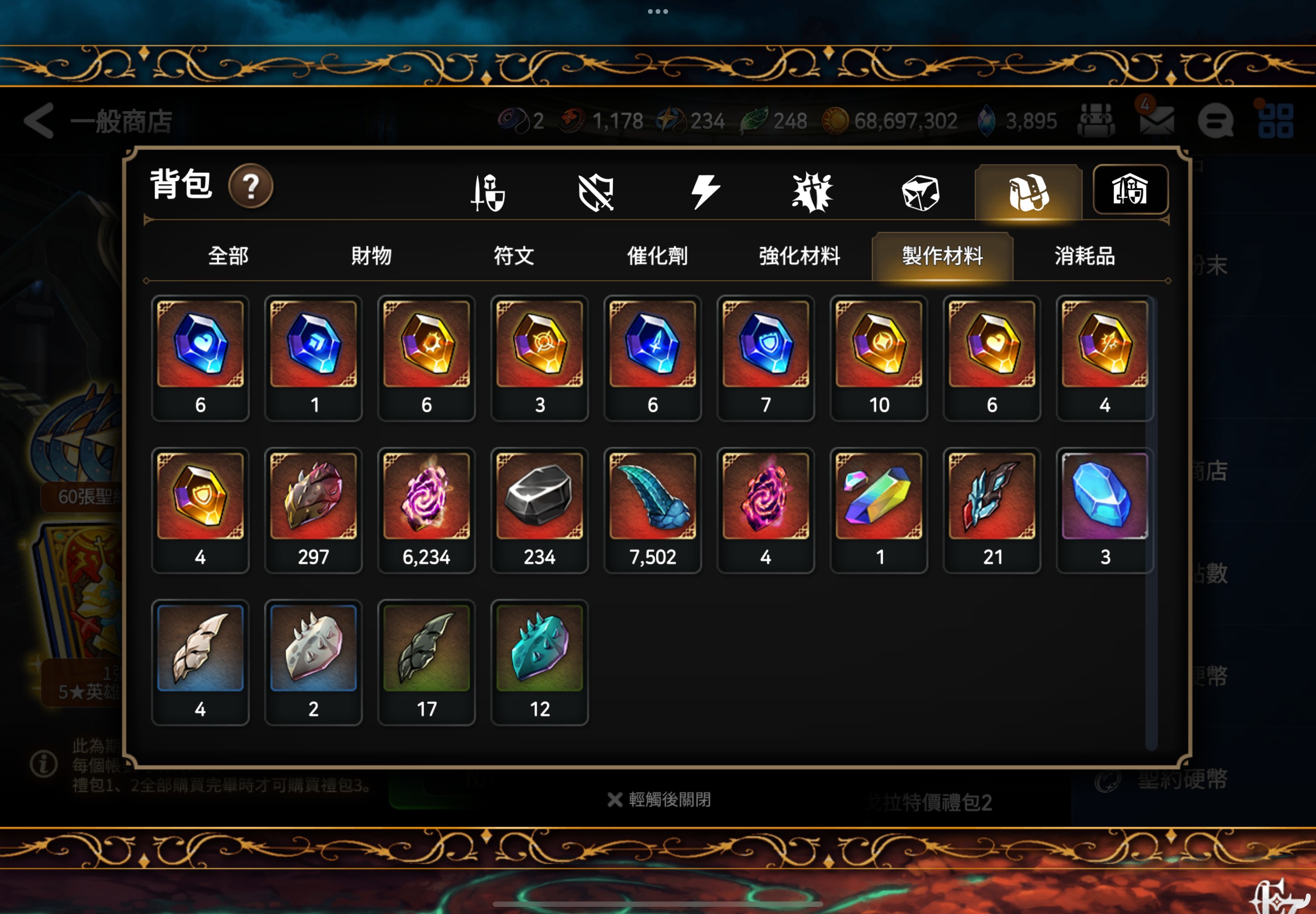Select the rainbow crystal item with count 1

[879, 510]
